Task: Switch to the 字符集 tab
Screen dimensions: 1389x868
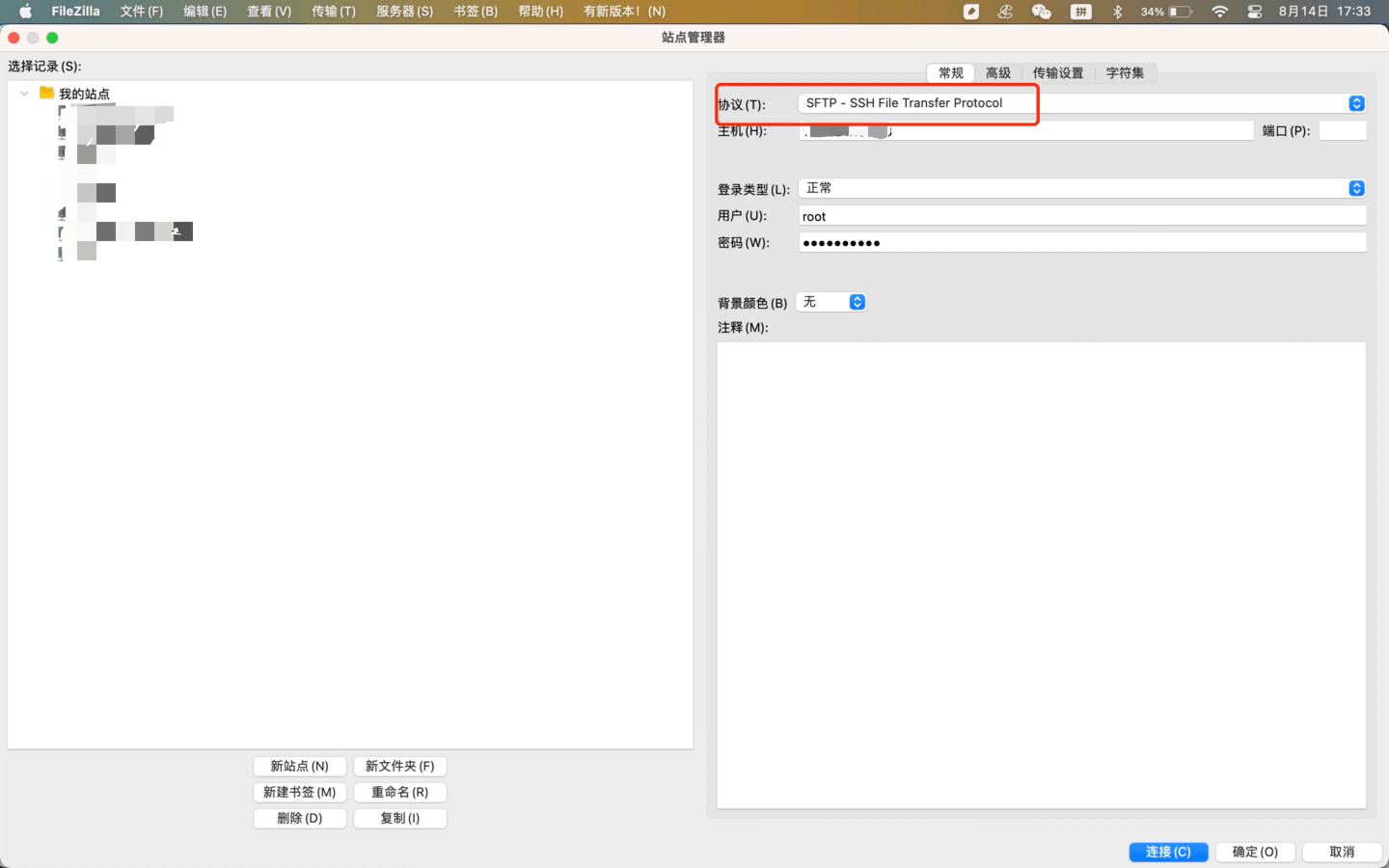Action: coord(1125,72)
